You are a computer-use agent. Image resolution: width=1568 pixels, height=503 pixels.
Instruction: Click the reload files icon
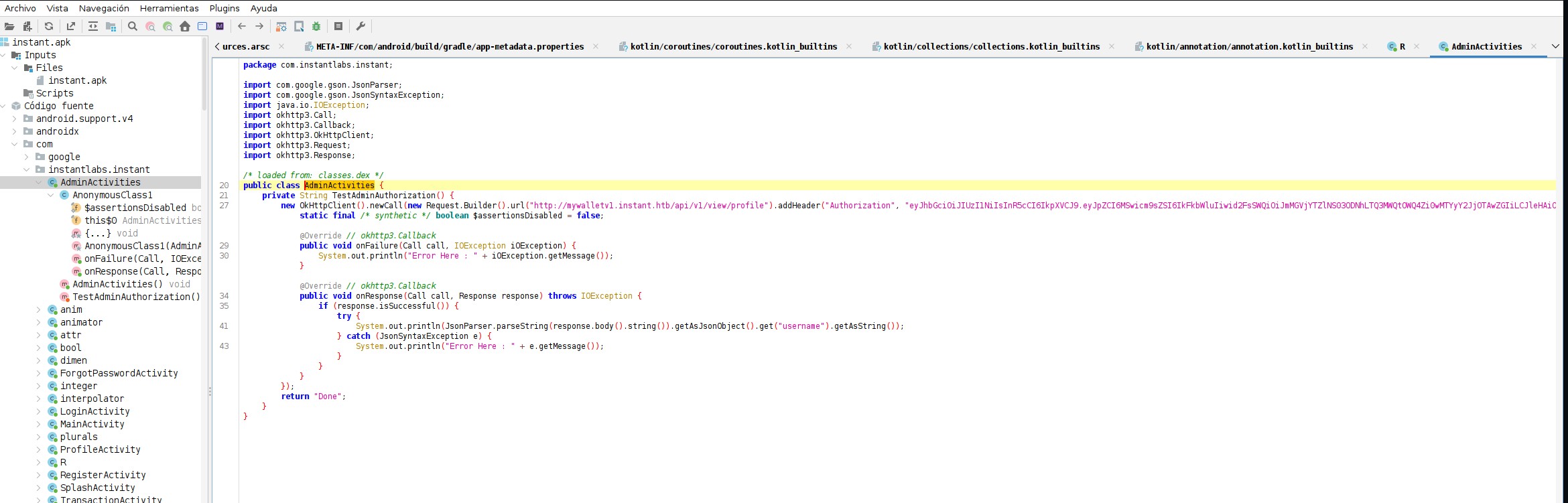(49, 27)
